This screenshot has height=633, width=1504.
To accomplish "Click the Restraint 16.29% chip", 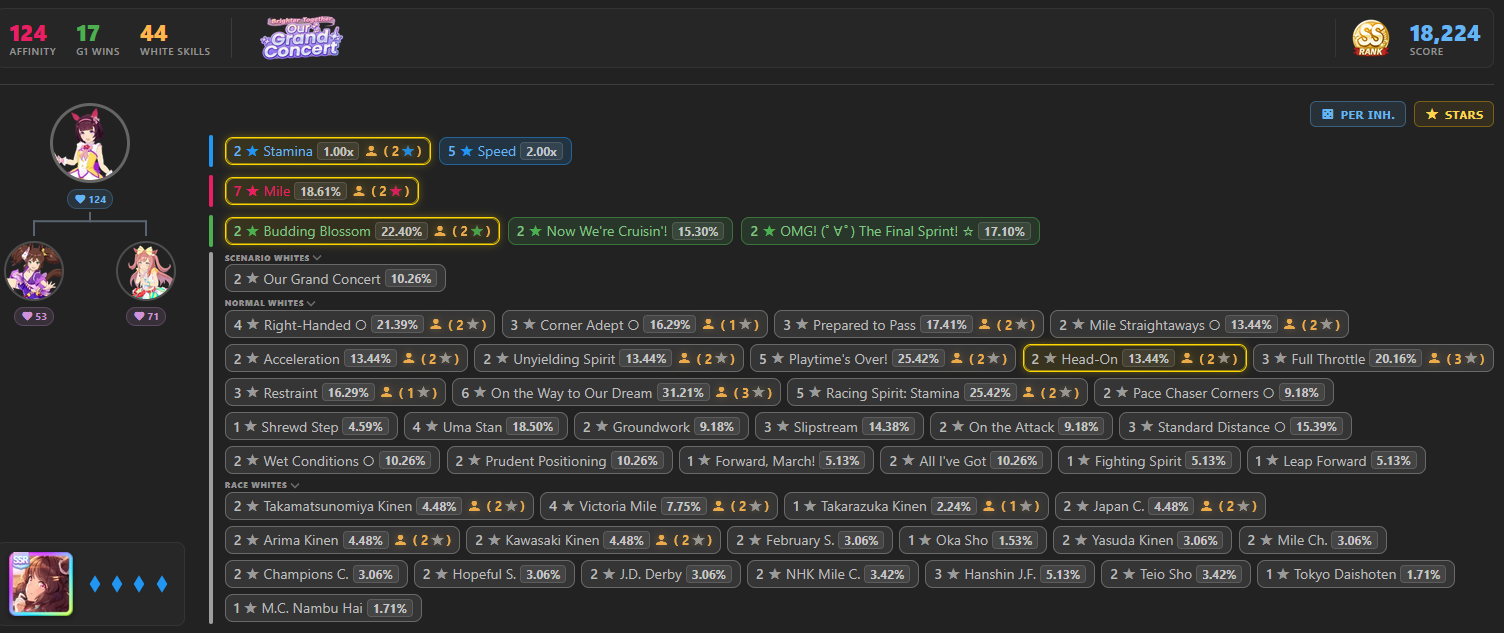I will coord(335,393).
